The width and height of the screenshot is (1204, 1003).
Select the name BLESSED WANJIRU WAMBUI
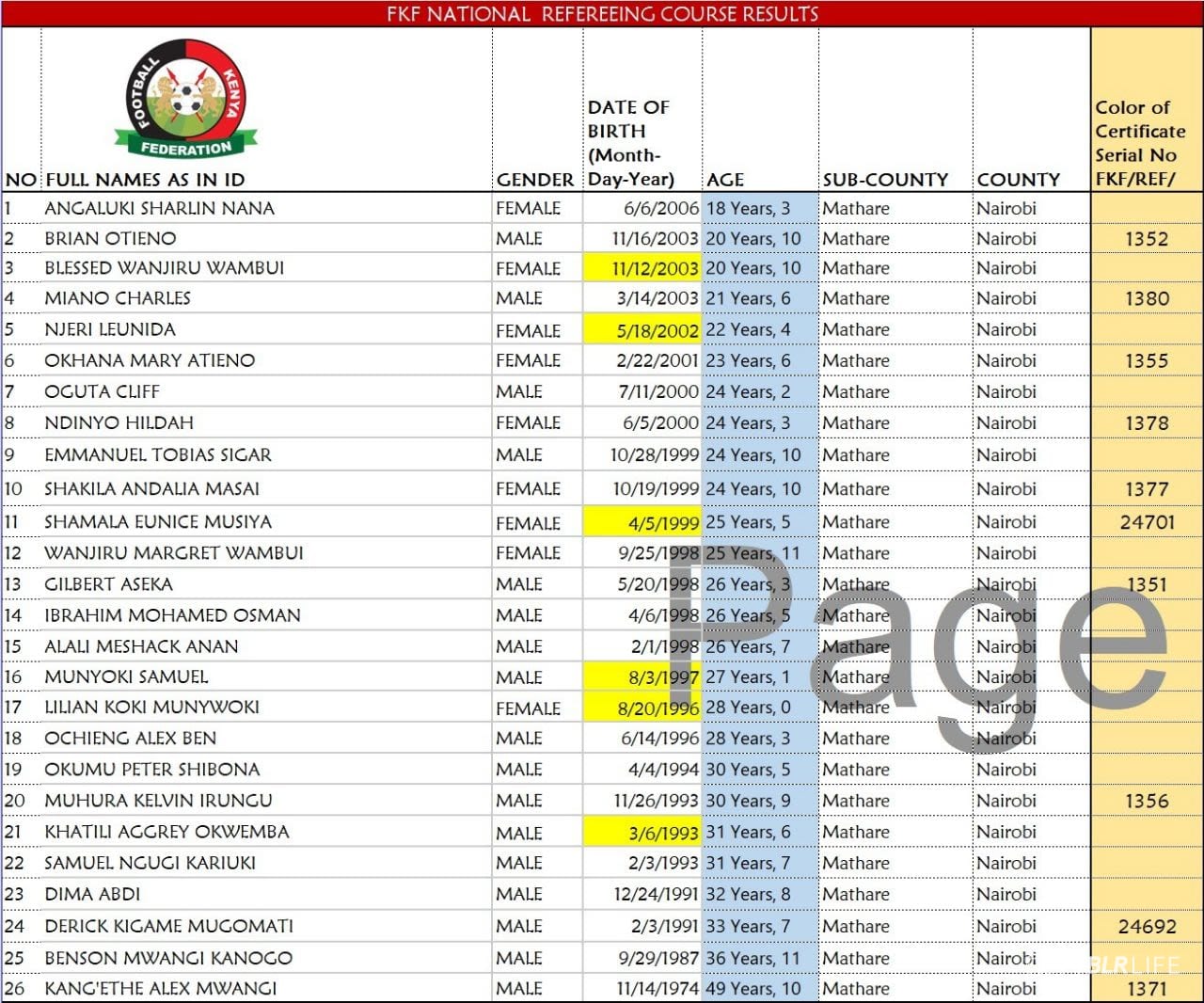[x=165, y=268]
